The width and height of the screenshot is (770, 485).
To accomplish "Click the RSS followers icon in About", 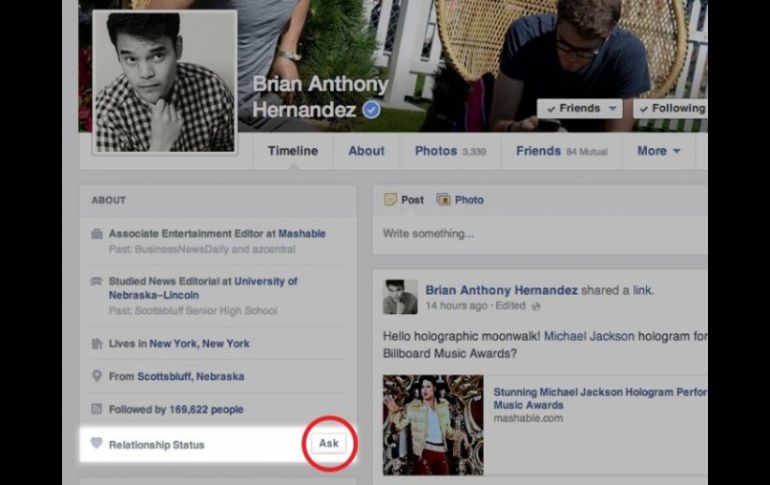I will [97, 409].
